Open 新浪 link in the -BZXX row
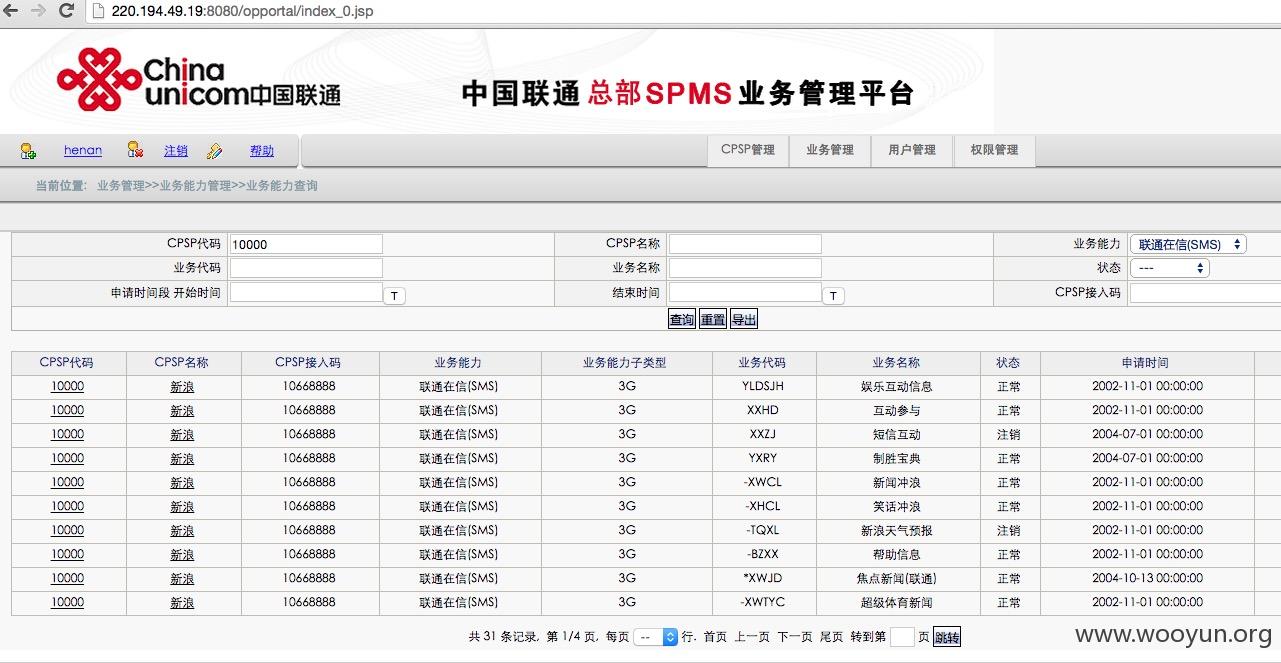 click(x=182, y=555)
